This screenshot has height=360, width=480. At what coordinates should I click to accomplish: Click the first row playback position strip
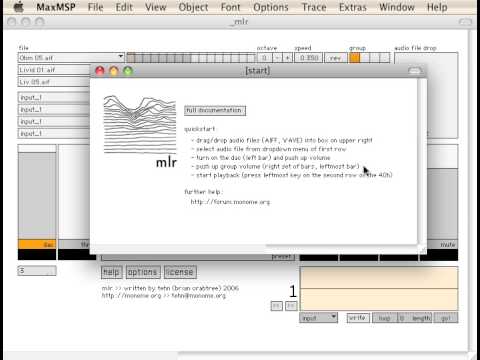(191, 58)
